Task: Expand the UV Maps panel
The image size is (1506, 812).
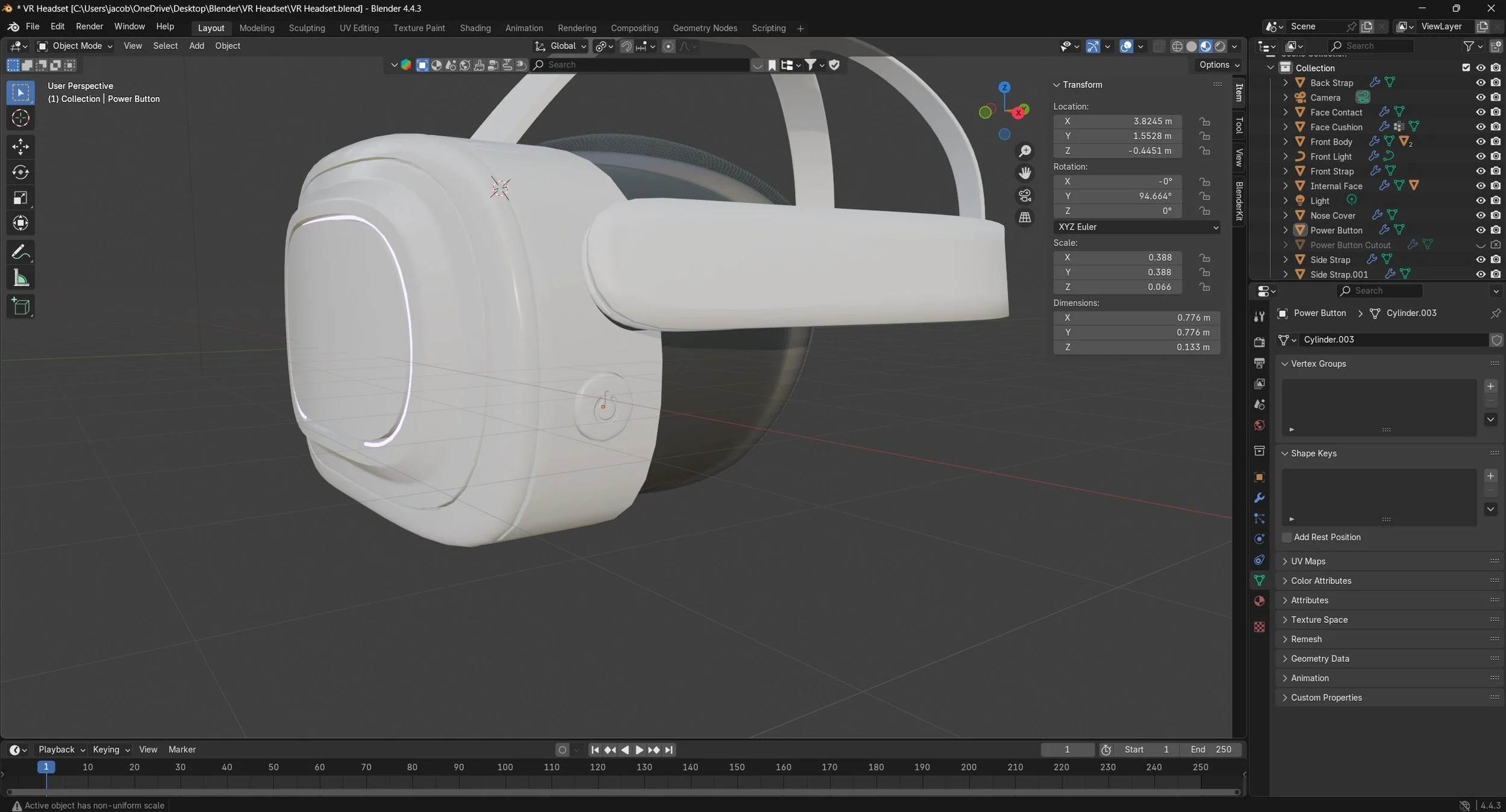Action: coord(1308,561)
